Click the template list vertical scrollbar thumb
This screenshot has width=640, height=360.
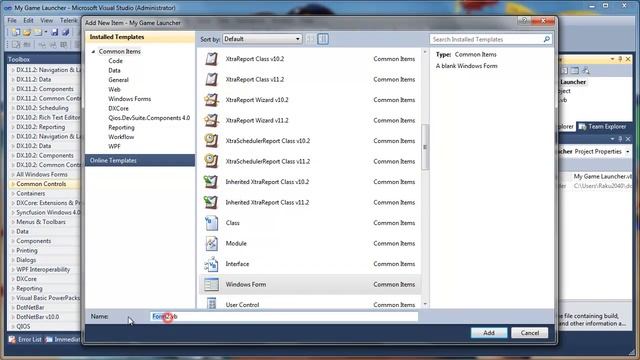(x=425, y=147)
